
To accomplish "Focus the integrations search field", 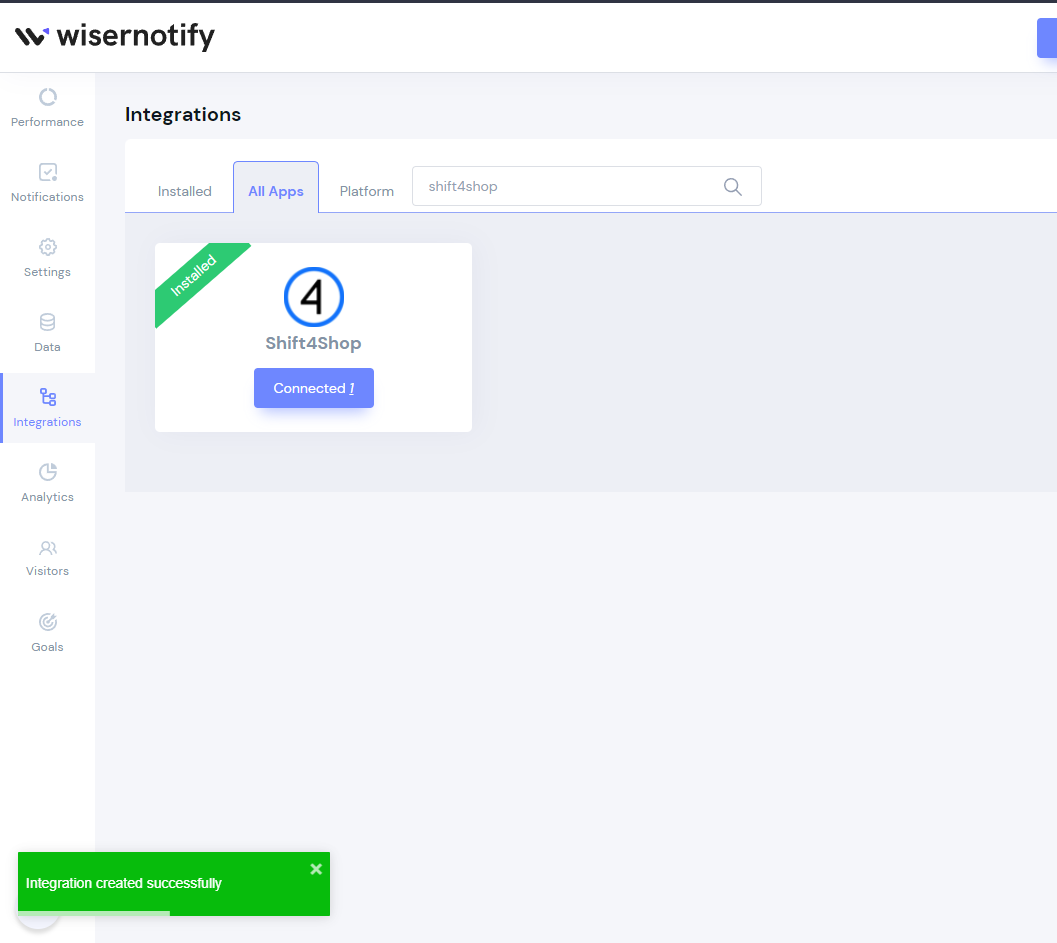I will click(x=586, y=186).
